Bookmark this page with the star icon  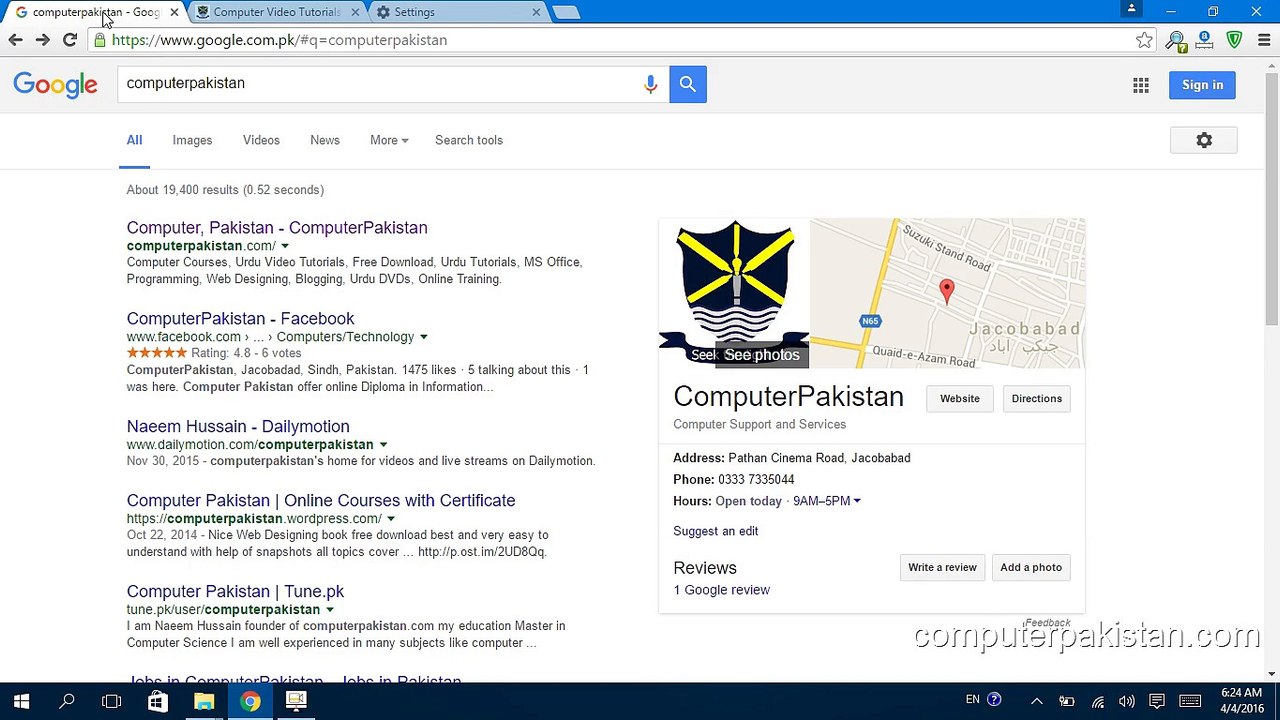(x=1144, y=40)
